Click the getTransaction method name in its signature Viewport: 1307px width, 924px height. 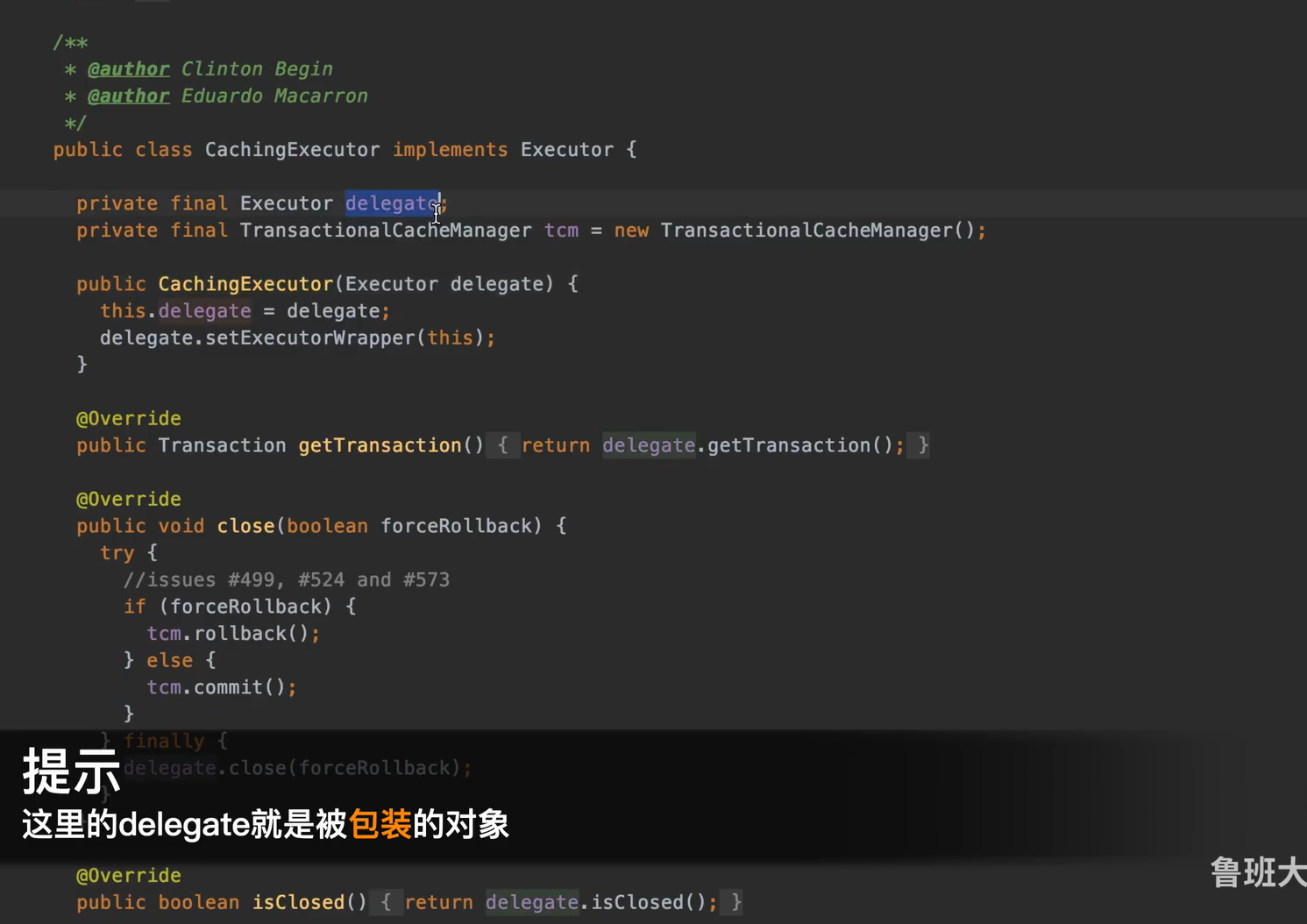pos(380,445)
